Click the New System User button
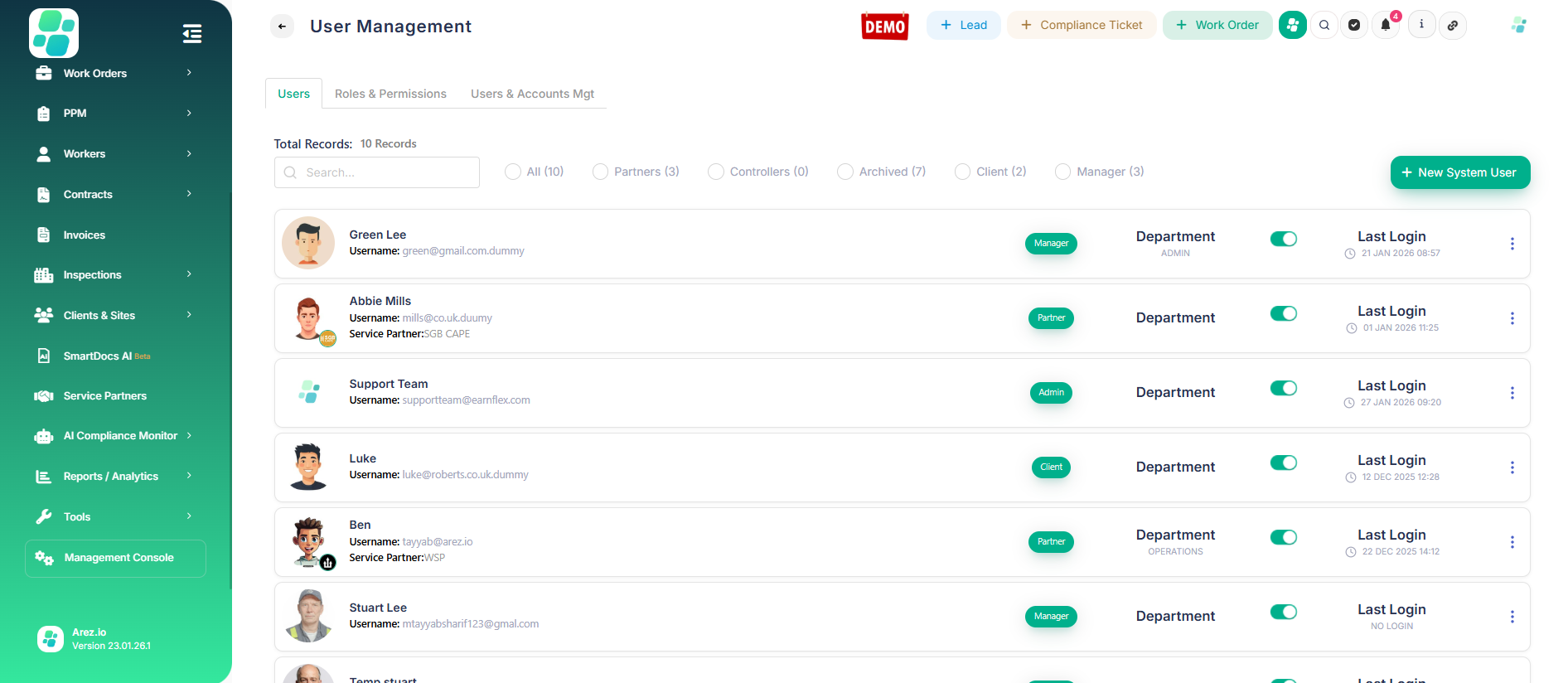 [1459, 172]
